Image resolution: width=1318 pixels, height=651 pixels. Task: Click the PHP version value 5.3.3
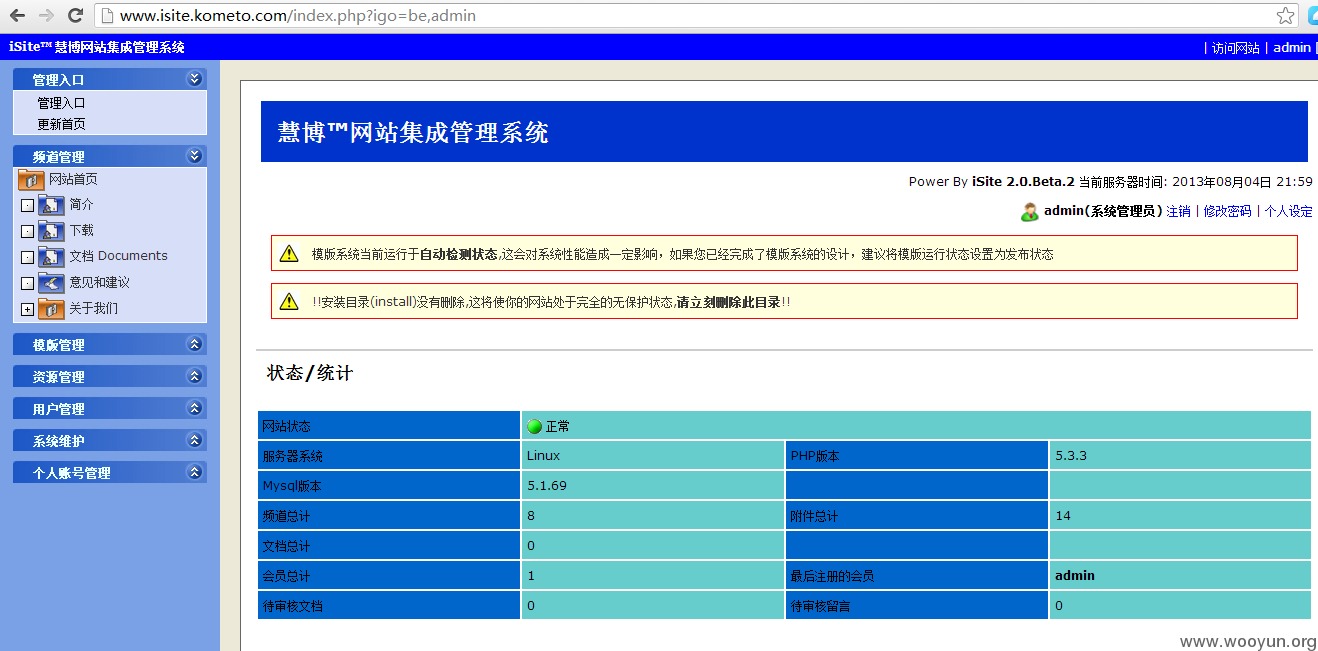1071,456
